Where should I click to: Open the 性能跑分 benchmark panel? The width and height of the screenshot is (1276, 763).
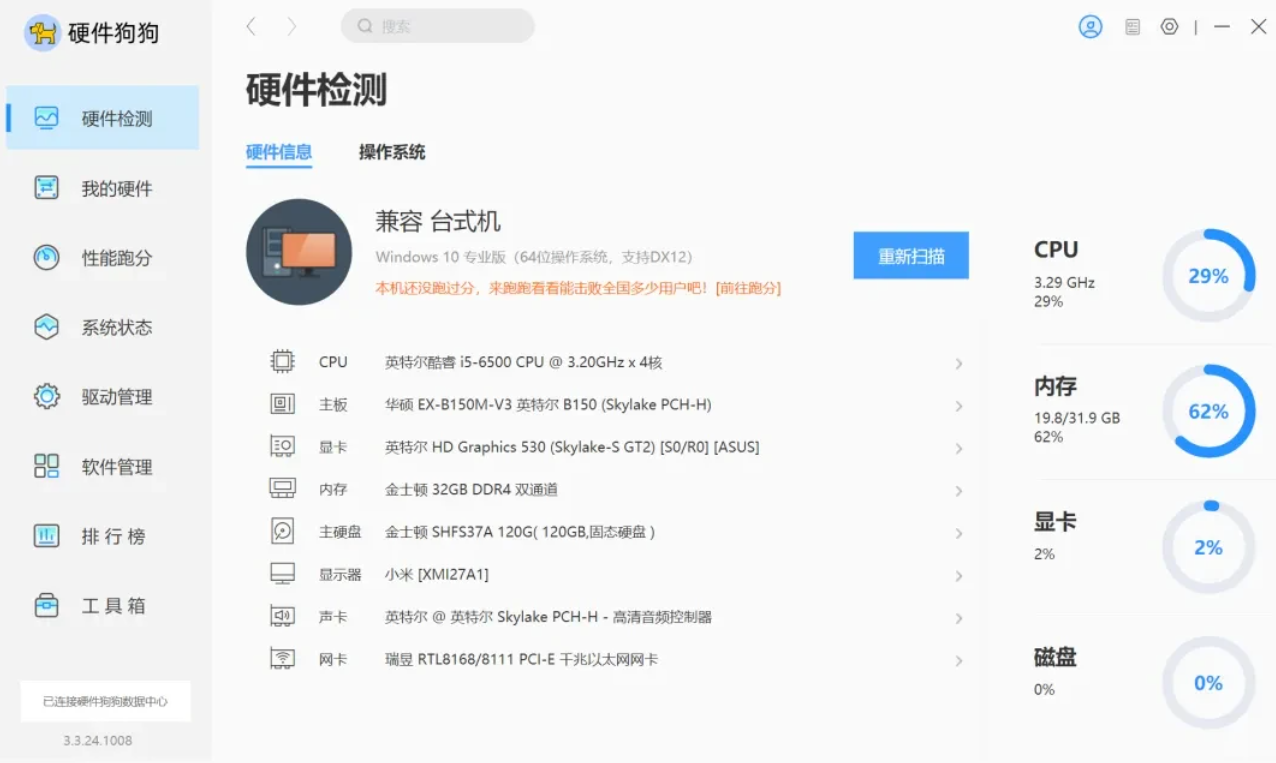100,257
